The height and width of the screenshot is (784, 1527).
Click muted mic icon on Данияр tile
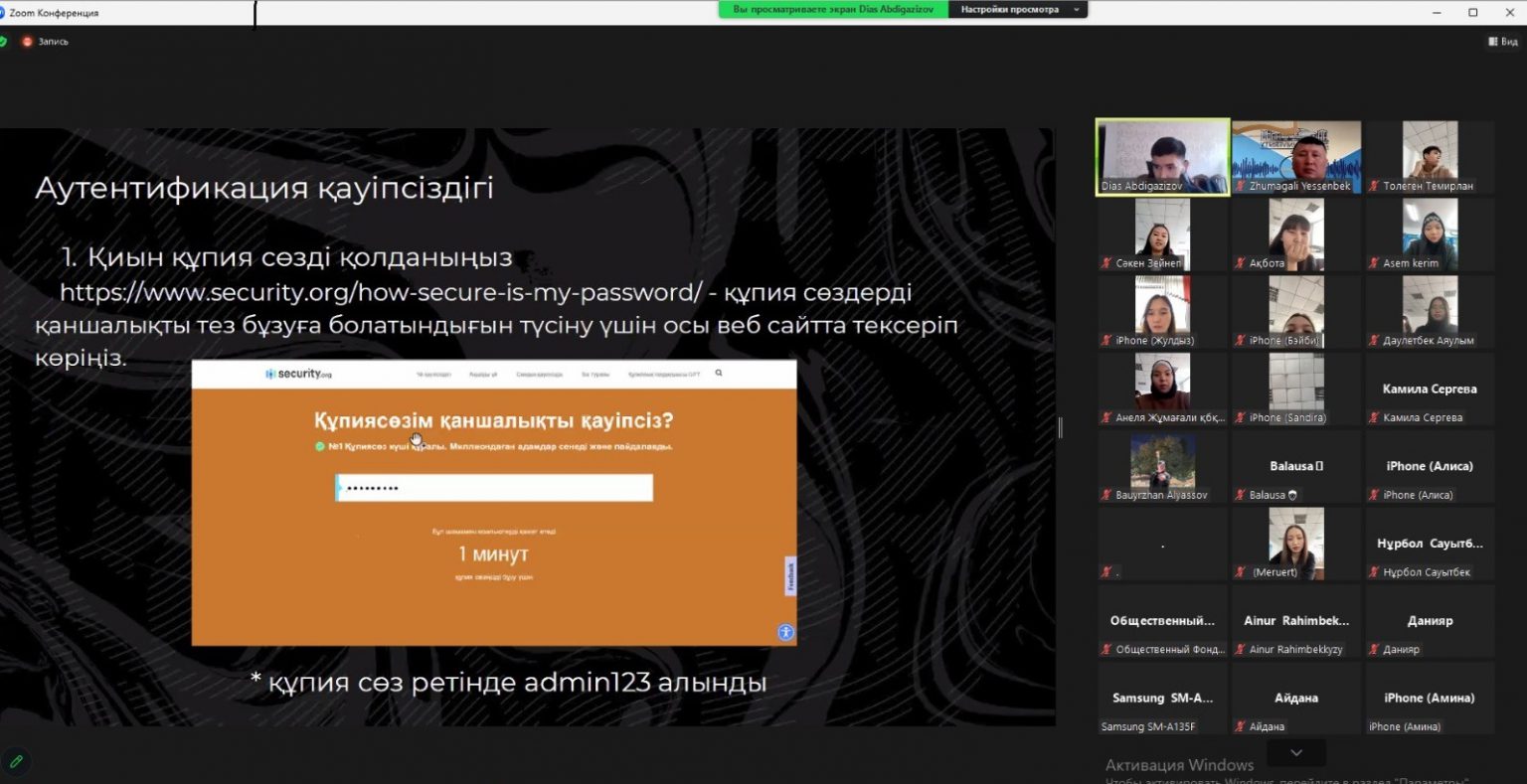[x=1373, y=650]
